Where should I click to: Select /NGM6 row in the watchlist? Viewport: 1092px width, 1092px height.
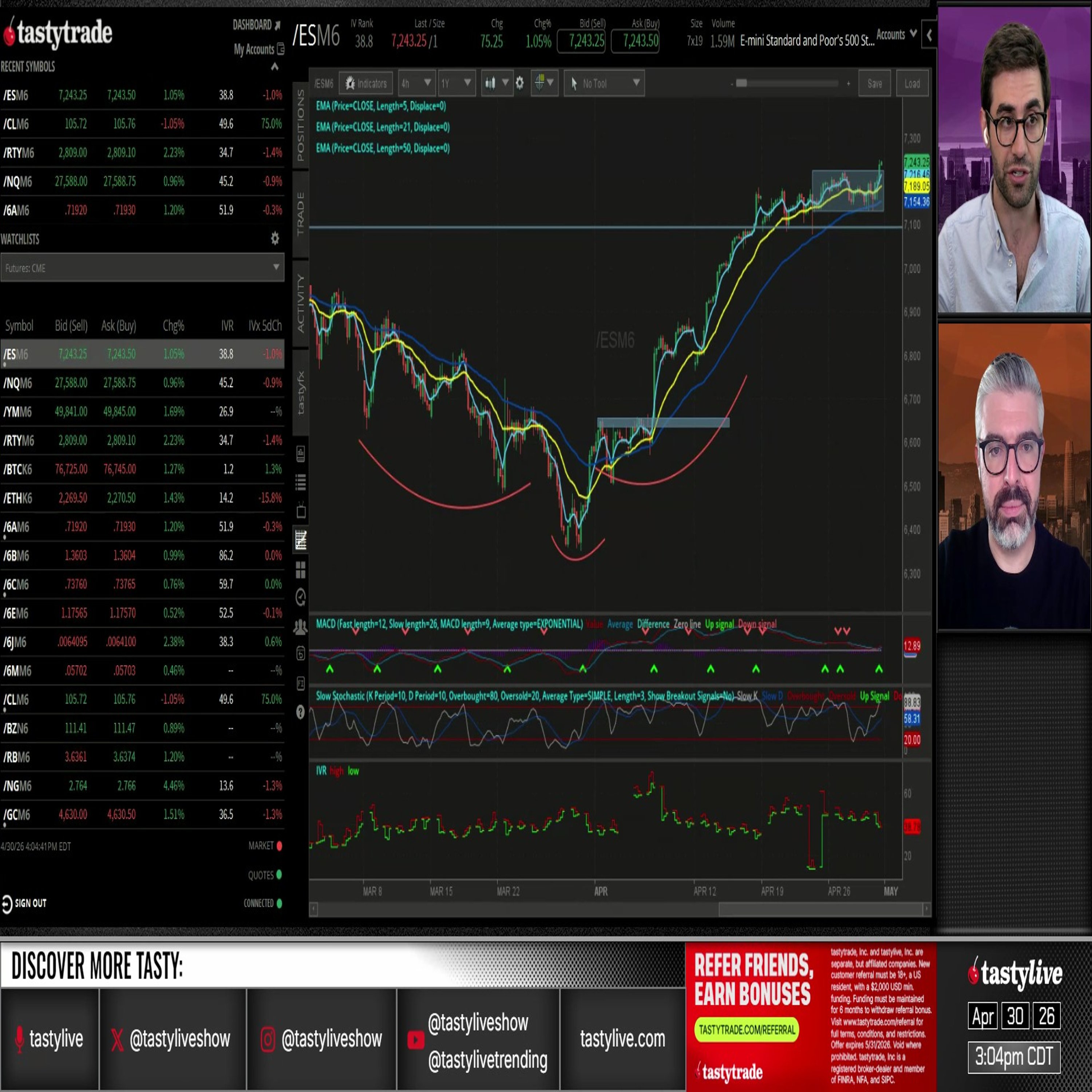click(x=142, y=786)
